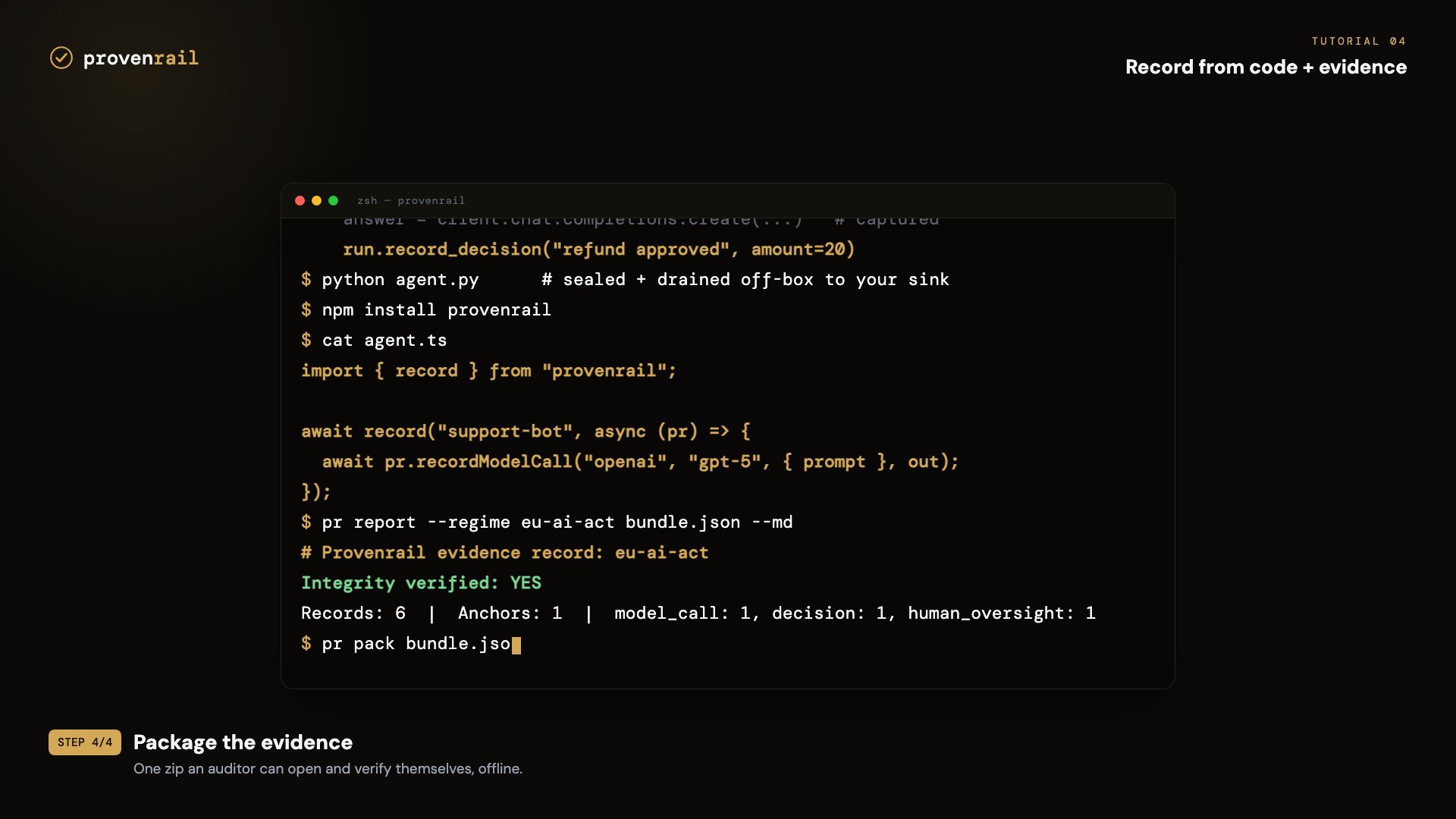Viewport: 1456px width, 819px height.
Task: Click the line 'run.record_decision("refund approved", amount=20)'
Action: tap(598, 249)
